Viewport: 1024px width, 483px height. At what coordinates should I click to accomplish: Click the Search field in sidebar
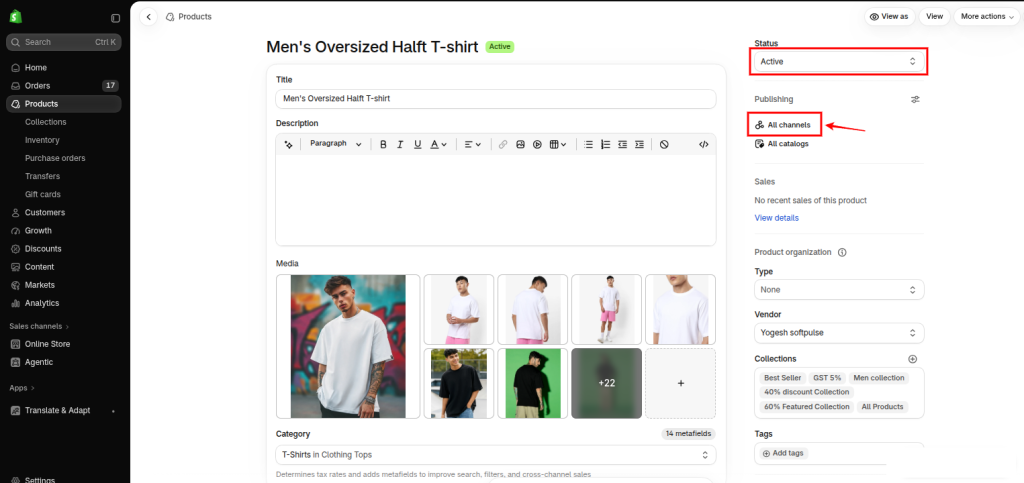tap(63, 42)
